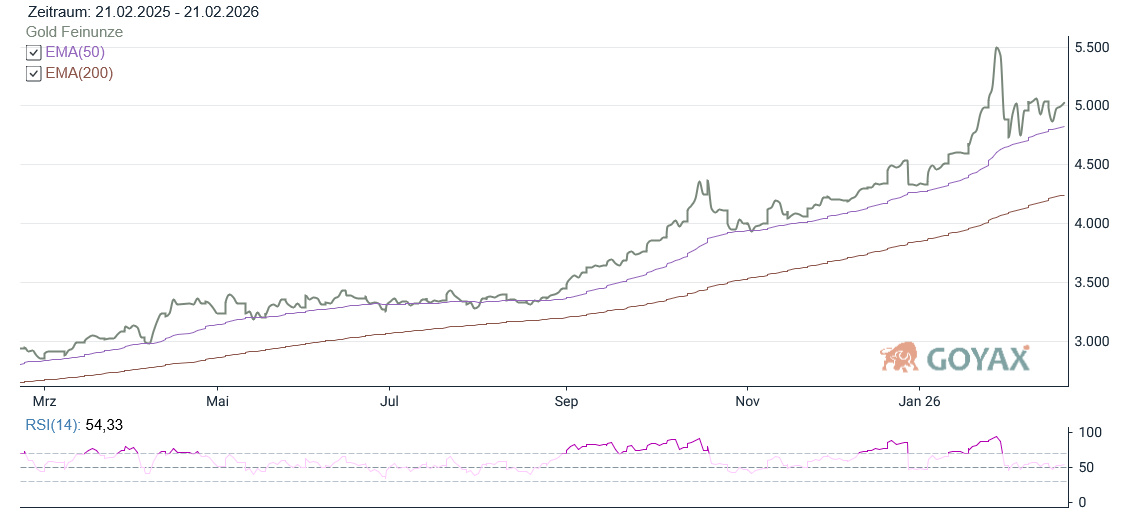Click the Sep label on time axis
The image size is (1140, 513).
click(x=566, y=401)
